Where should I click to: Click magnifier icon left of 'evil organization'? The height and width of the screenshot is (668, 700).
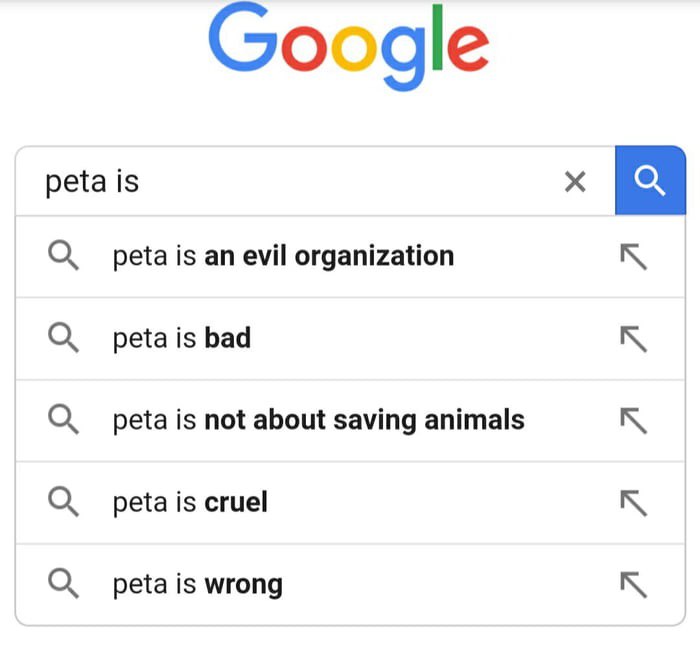pos(63,255)
